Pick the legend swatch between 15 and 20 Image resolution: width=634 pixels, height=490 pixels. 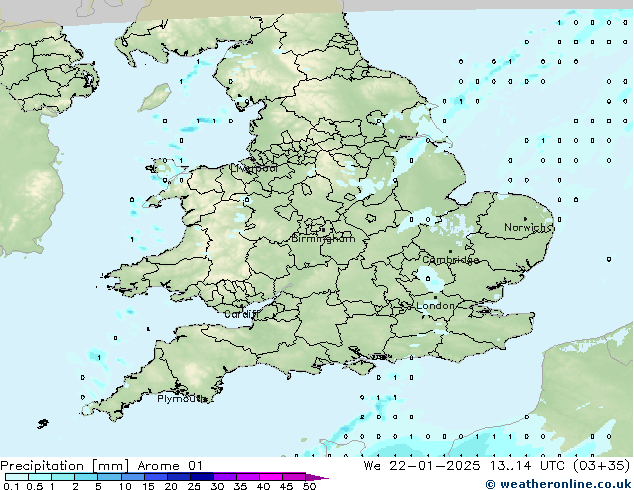156,477
